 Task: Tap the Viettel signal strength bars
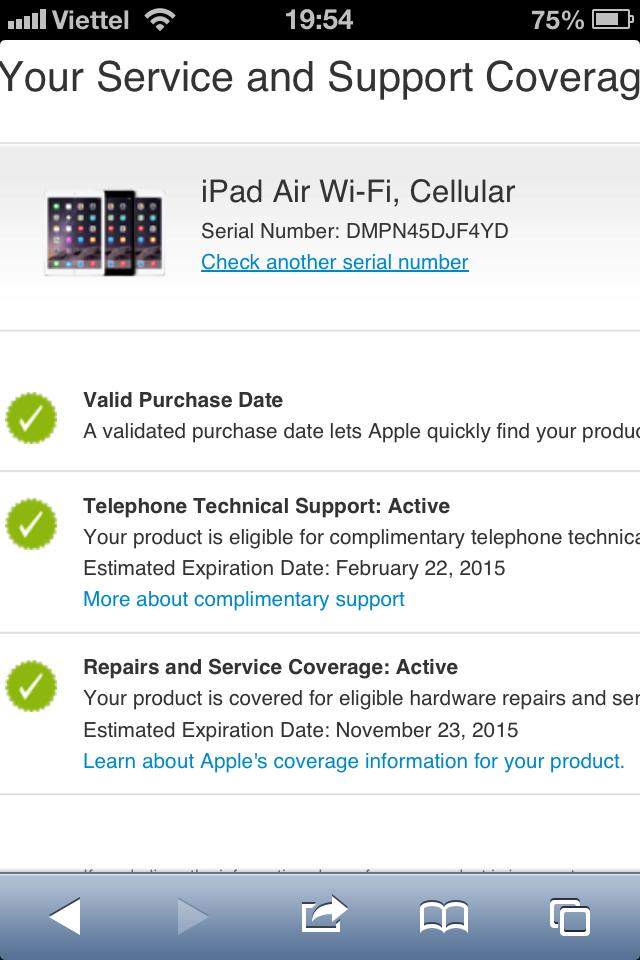[26, 20]
